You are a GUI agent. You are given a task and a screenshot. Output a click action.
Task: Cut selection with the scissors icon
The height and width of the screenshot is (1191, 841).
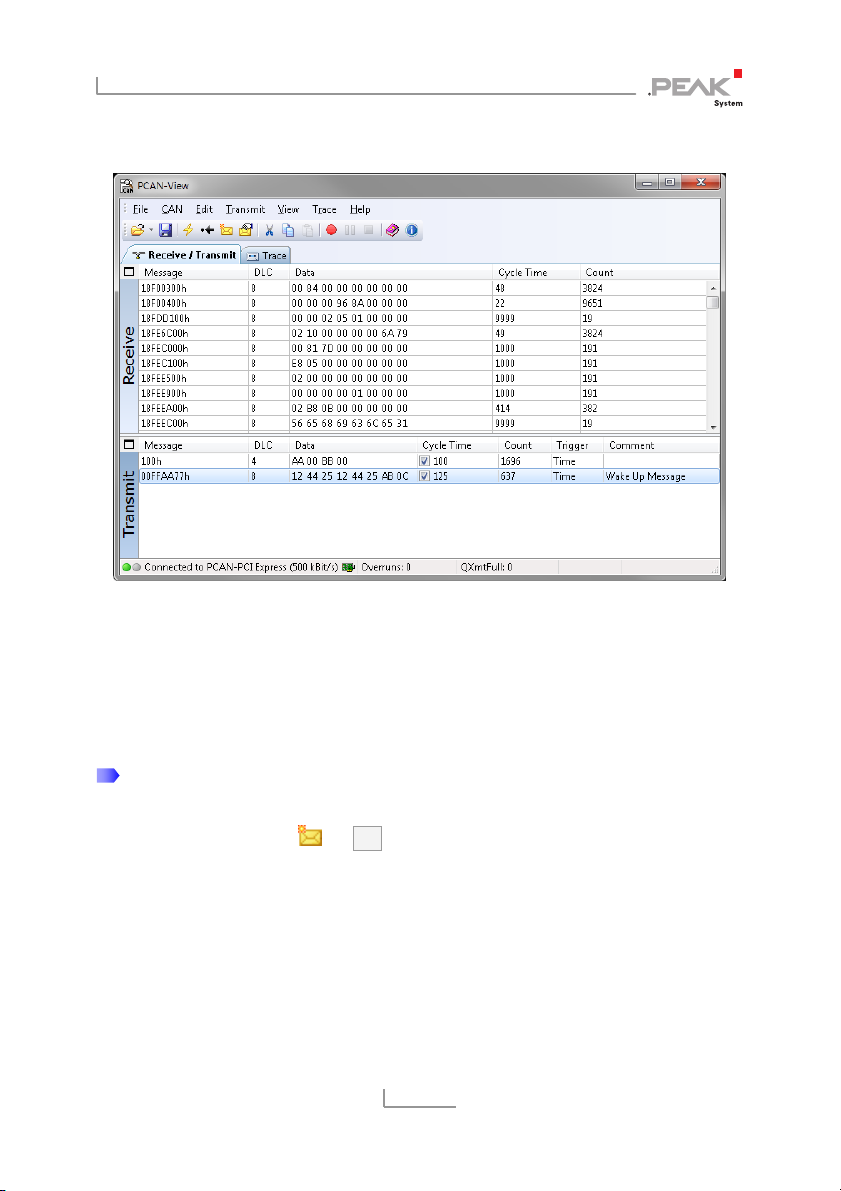(269, 230)
